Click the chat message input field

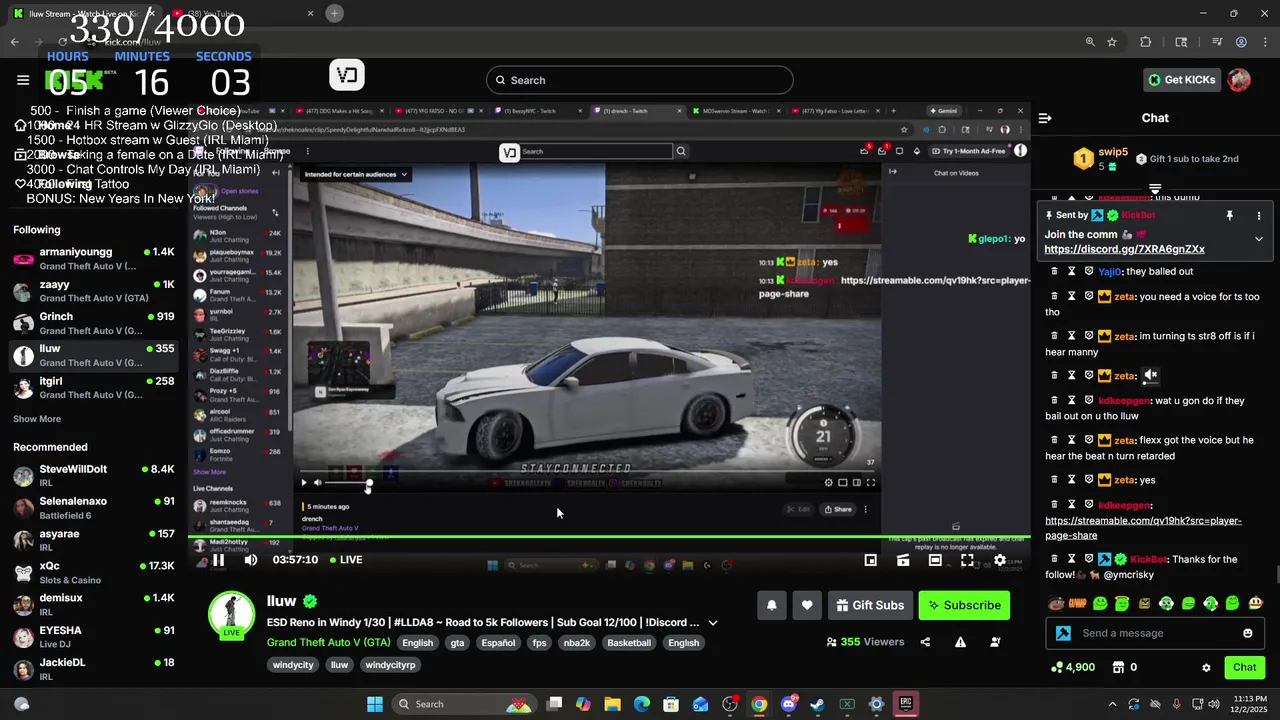1153,633
